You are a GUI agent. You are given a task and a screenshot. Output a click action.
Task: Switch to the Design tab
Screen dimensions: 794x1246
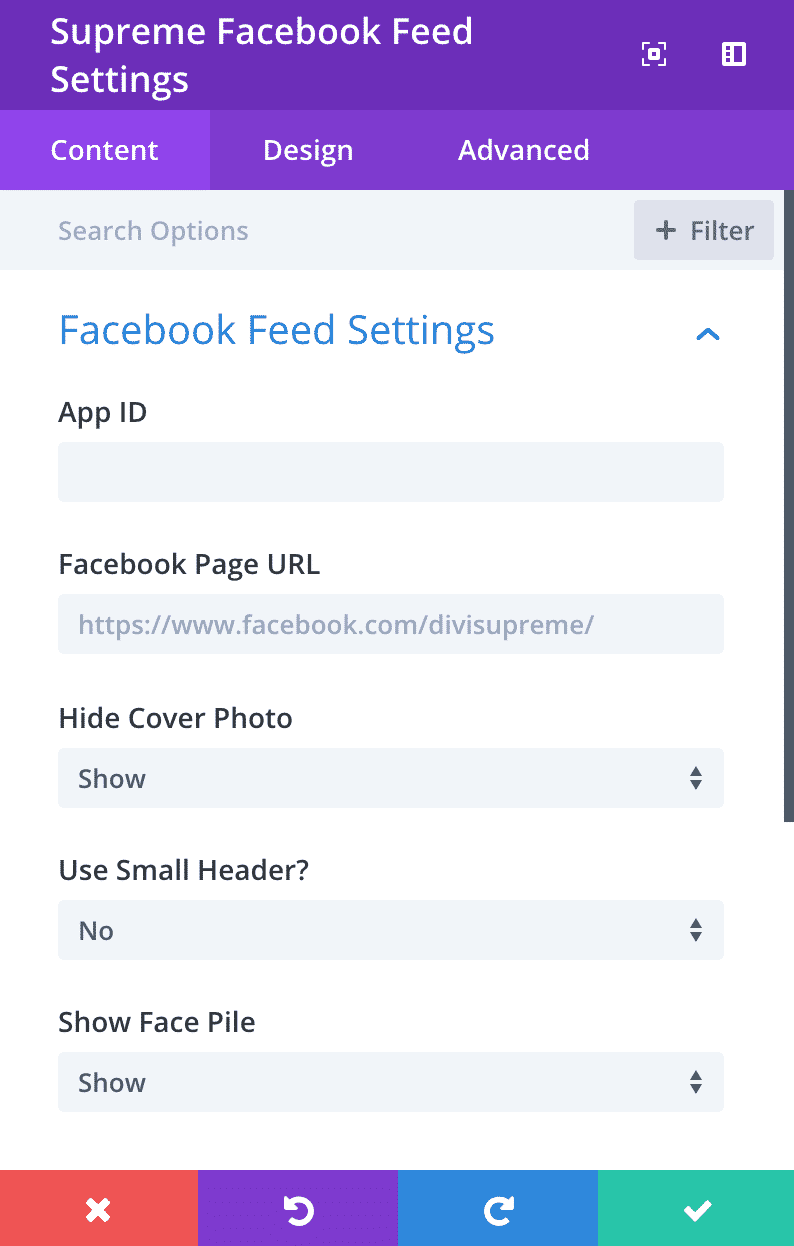pyautogui.click(x=308, y=150)
